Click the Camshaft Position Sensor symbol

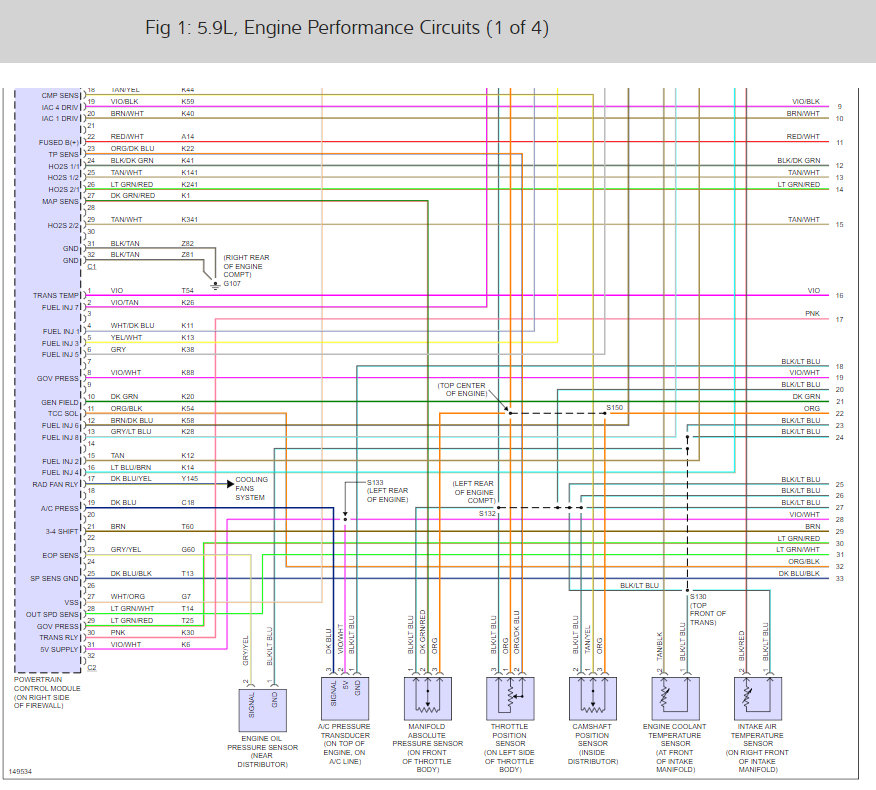click(x=593, y=698)
